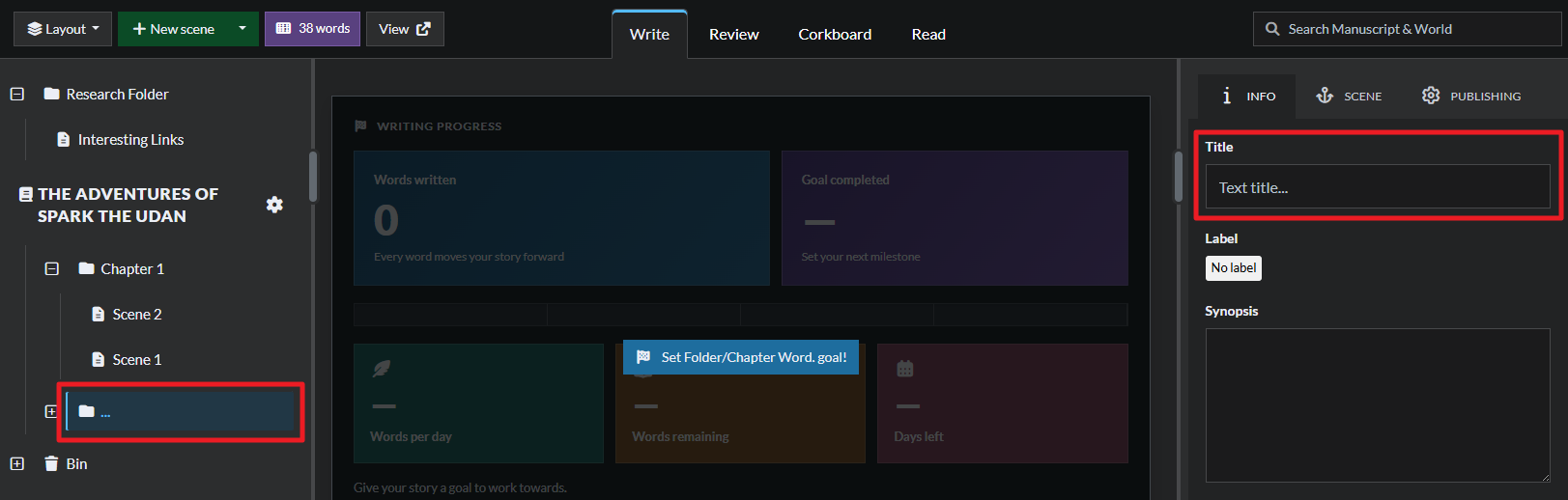Click the Info 'i' icon
The image size is (1568, 500).
[1227, 96]
